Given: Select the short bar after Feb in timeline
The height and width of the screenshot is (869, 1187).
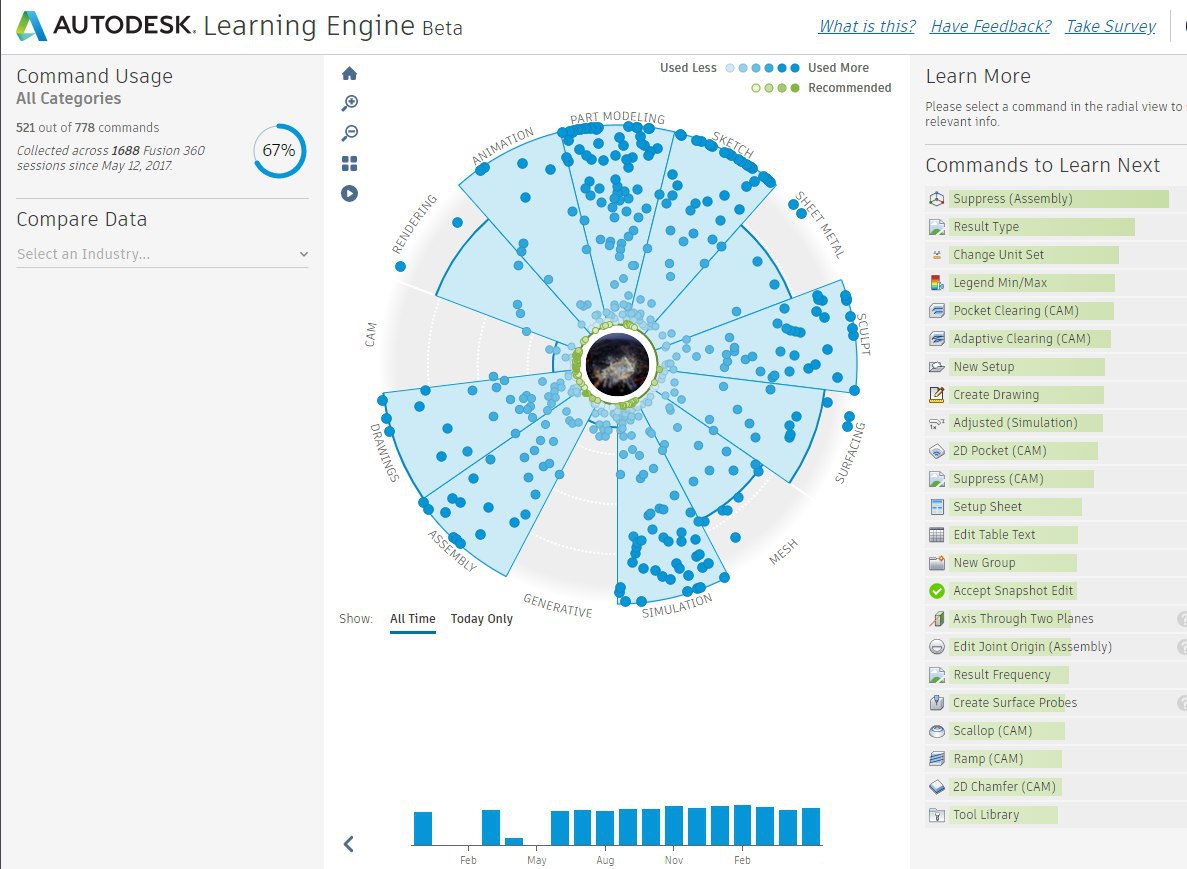Looking at the screenshot, I should click(514, 841).
